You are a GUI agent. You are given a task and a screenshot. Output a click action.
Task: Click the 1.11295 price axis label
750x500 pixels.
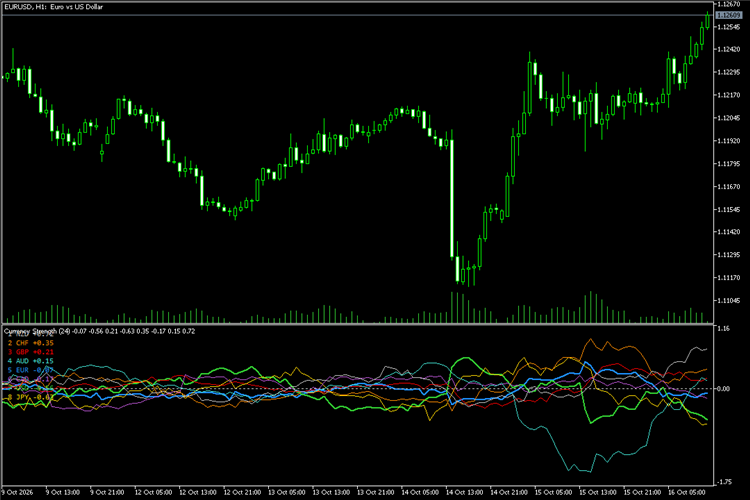coord(728,255)
